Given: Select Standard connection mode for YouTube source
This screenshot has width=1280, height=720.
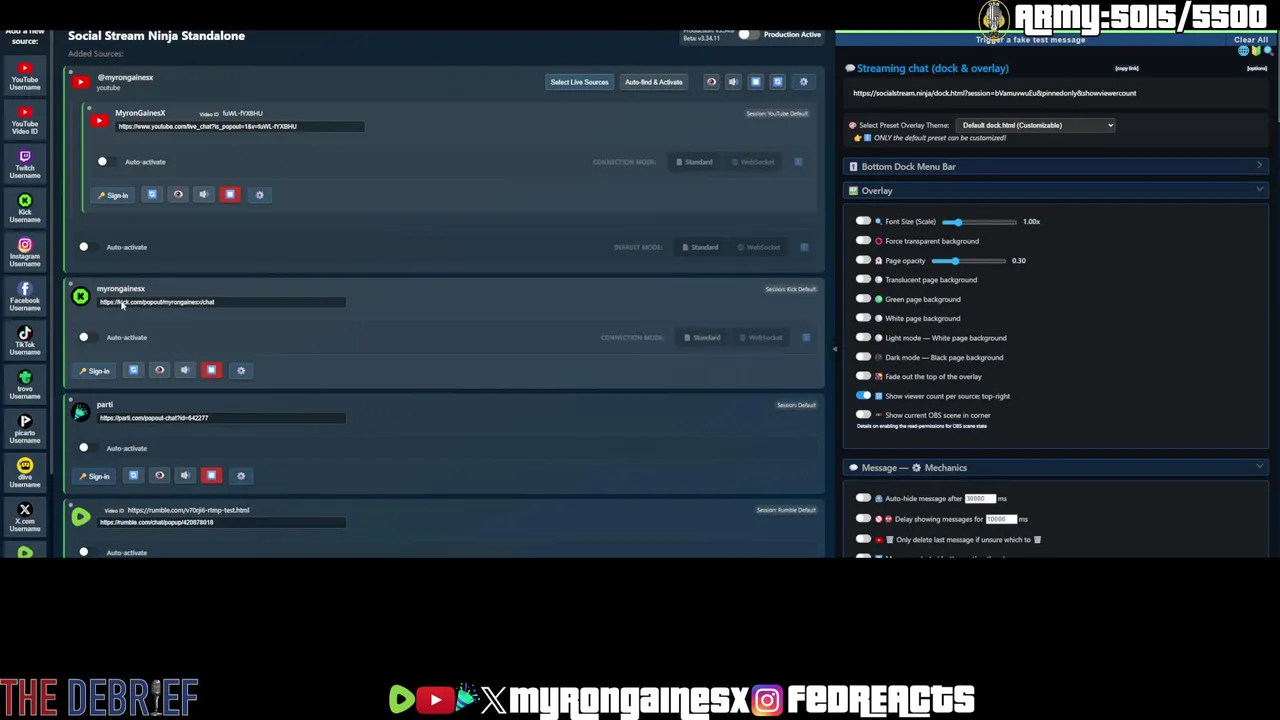Looking at the screenshot, I should (694, 162).
